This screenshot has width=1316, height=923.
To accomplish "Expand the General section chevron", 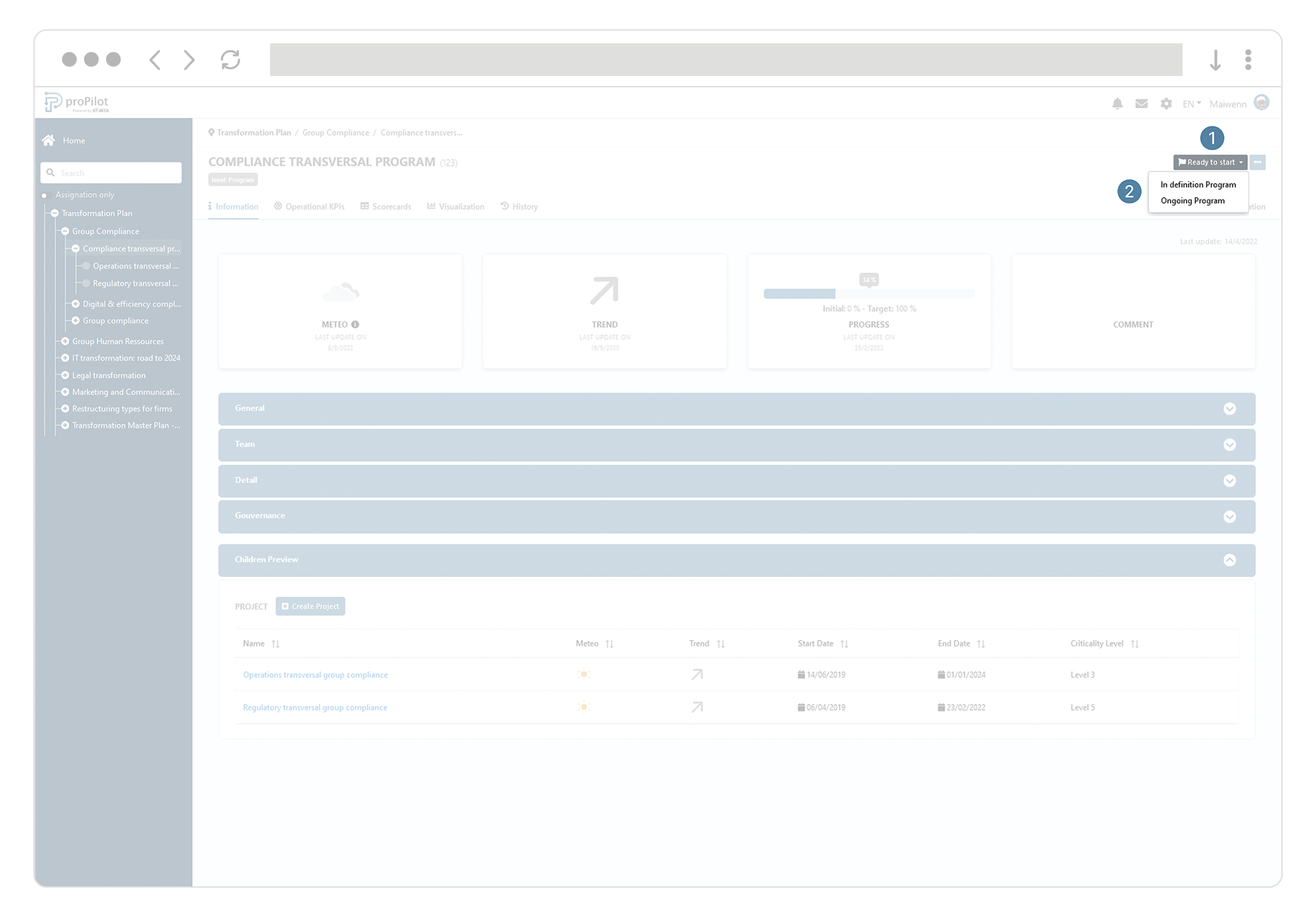I will point(1229,409).
